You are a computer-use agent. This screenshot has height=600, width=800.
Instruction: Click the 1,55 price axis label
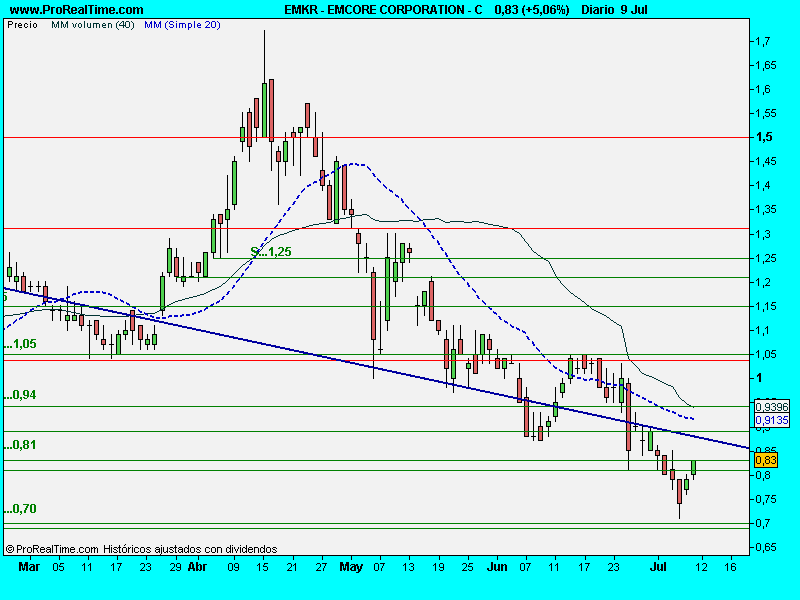766,113
